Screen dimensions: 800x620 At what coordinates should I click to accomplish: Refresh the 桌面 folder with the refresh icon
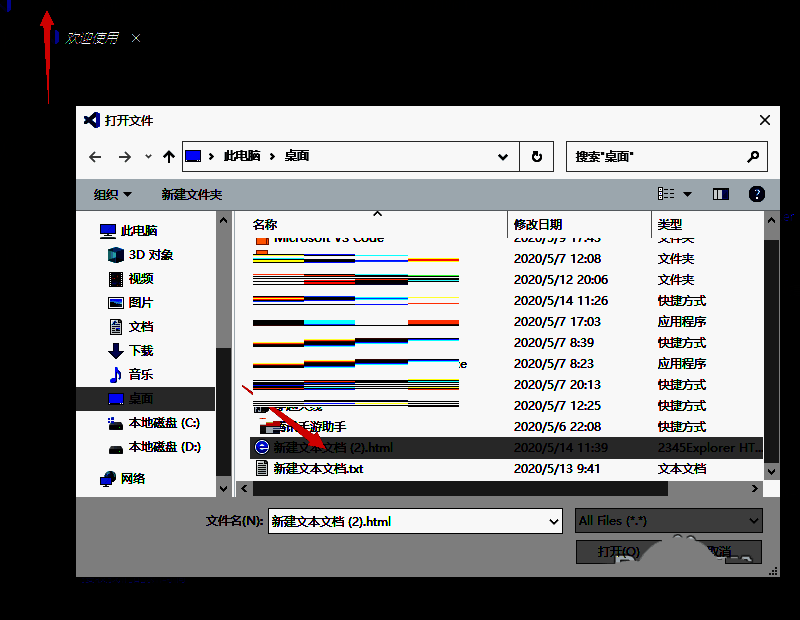(538, 157)
